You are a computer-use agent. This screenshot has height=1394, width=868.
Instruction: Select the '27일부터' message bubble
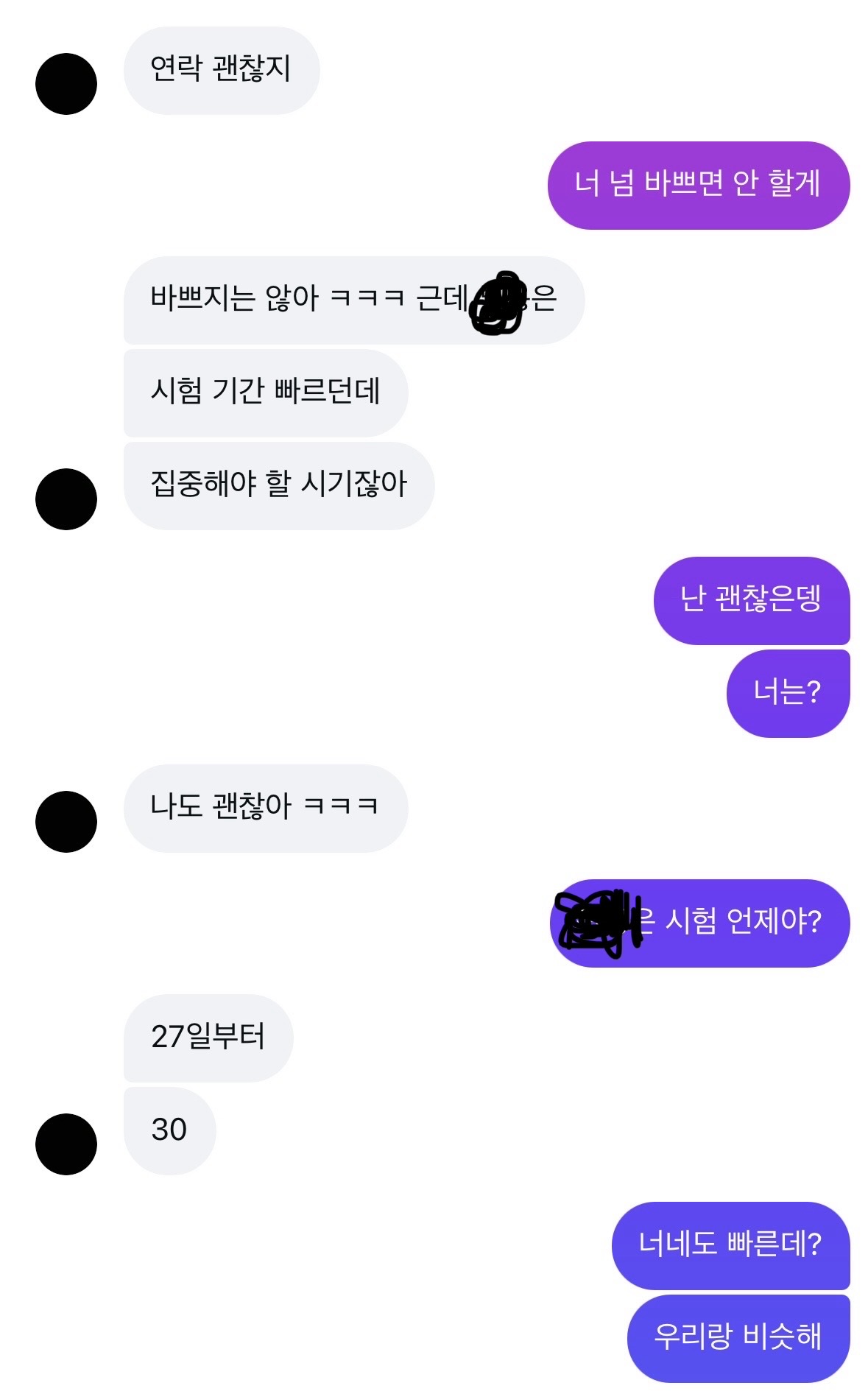point(208,1038)
